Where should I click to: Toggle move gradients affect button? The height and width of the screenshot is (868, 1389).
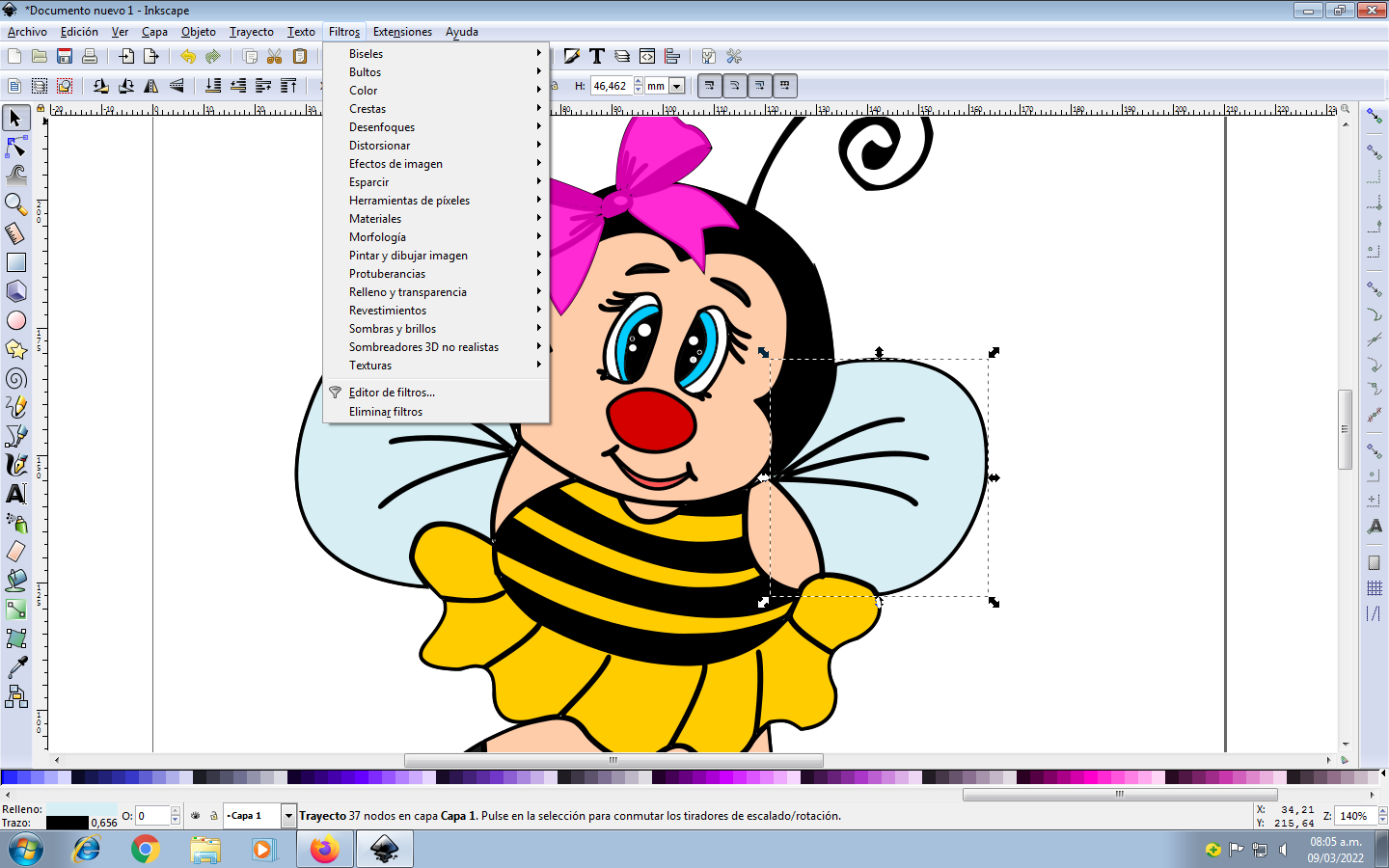(760, 86)
